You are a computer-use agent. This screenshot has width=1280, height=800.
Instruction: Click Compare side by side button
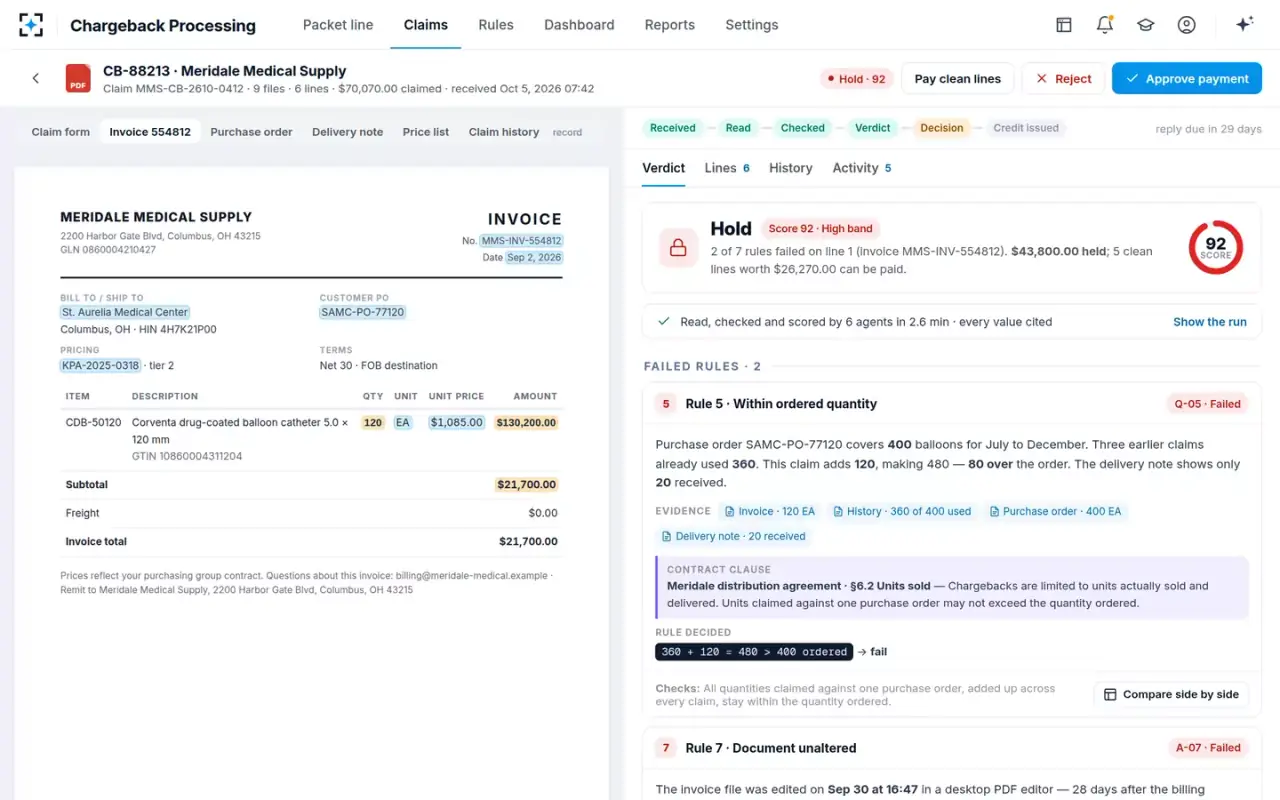coord(1171,694)
